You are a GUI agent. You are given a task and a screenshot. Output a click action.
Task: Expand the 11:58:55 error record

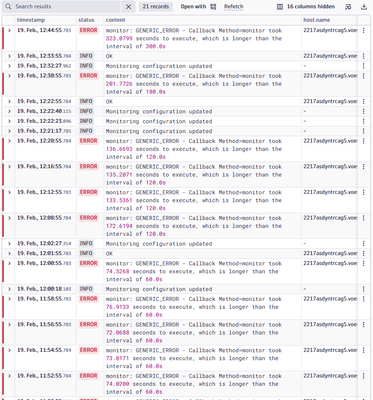pos(9,299)
